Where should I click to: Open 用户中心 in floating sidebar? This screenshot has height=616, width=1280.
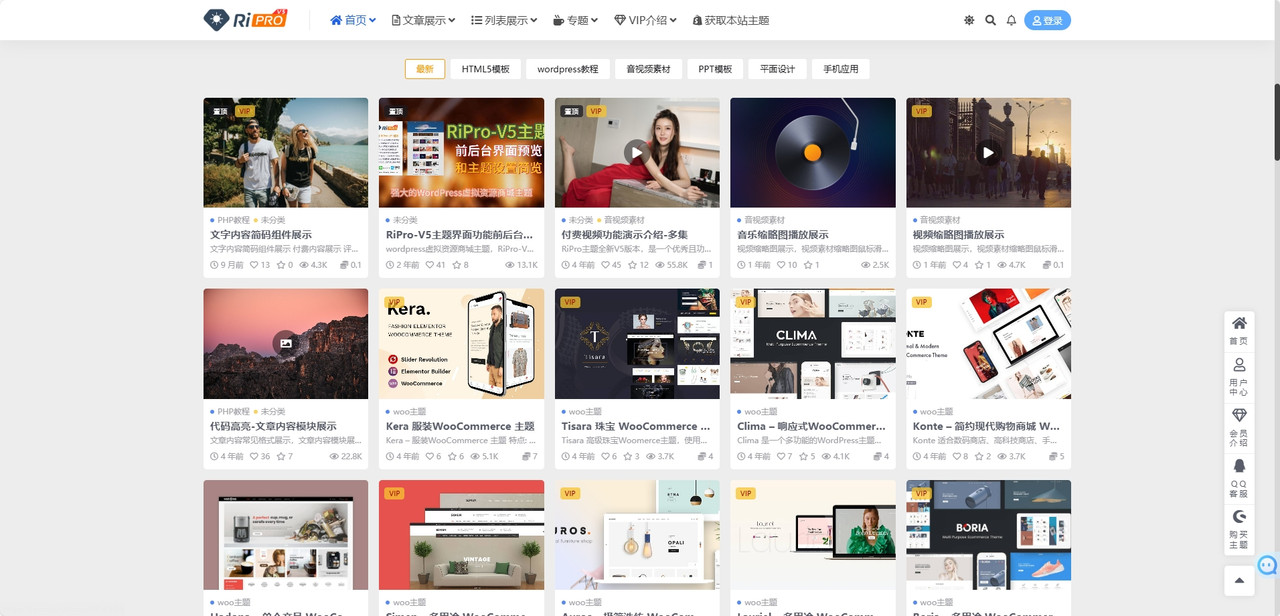coord(1239,376)
